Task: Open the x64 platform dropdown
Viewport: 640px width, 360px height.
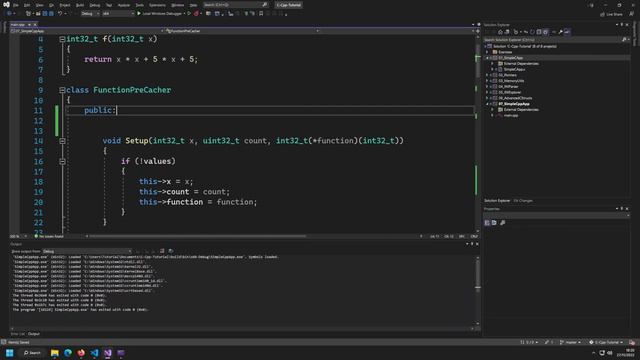Action: (x=118, y=13)
